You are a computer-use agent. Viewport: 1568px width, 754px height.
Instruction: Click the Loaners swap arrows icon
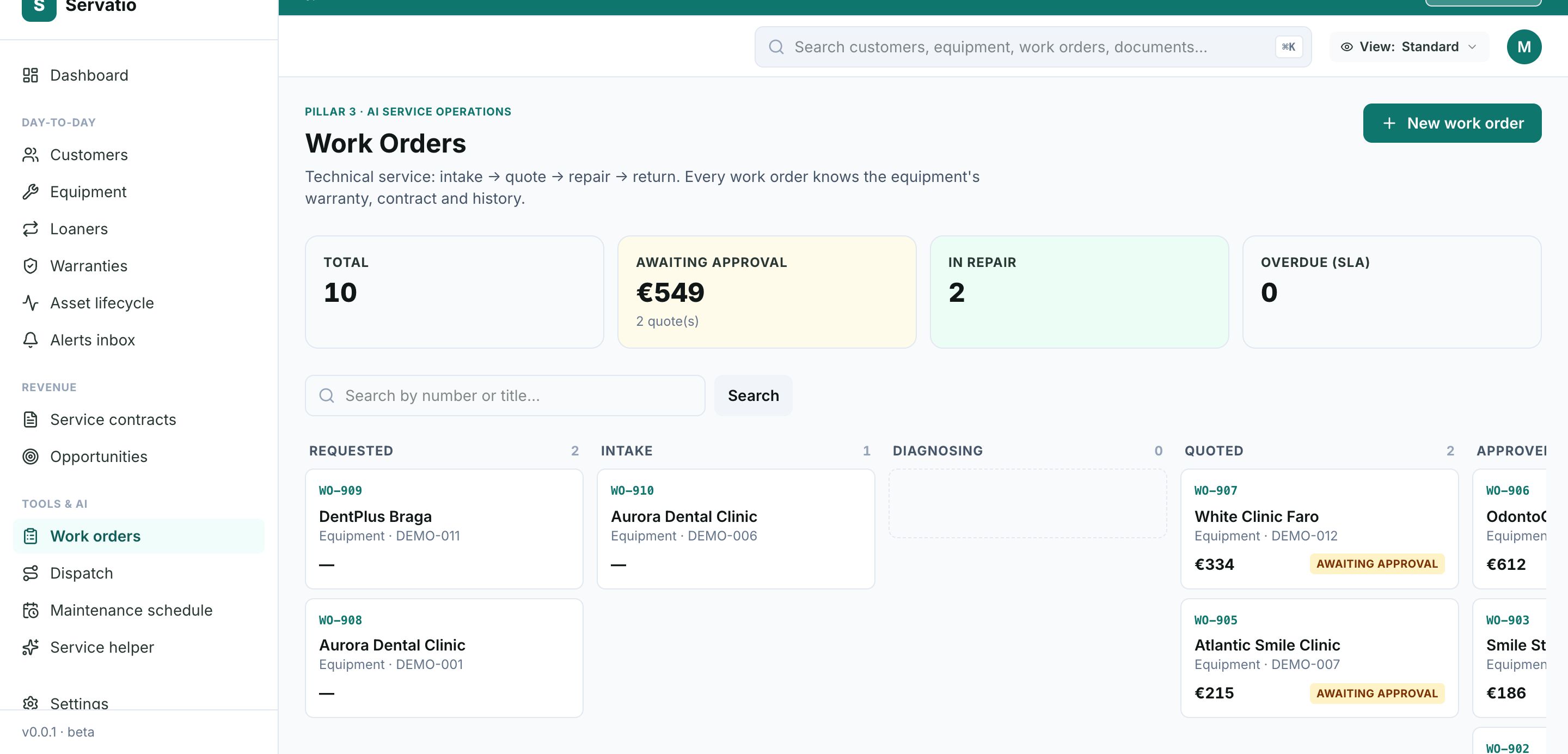[30, 229]
